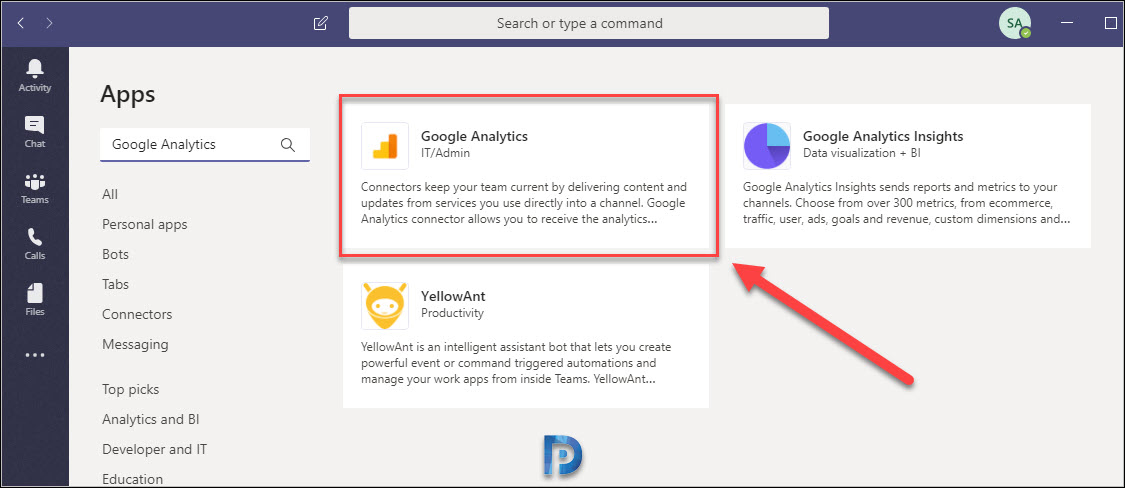Open the YellowAnt app card

click(526, 336)
